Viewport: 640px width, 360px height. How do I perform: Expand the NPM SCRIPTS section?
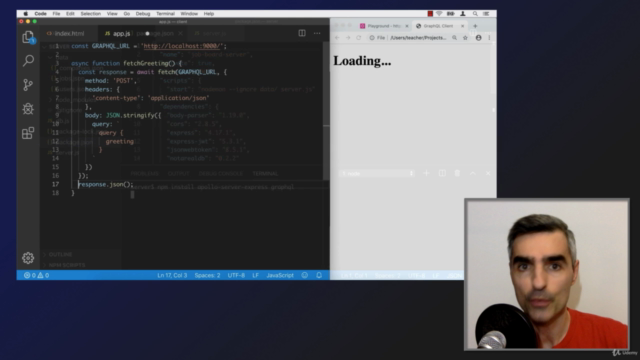67,265
